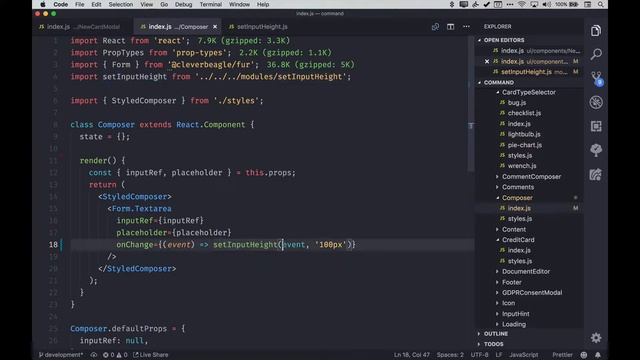Open the Search view in activity bar

point(596,54)
